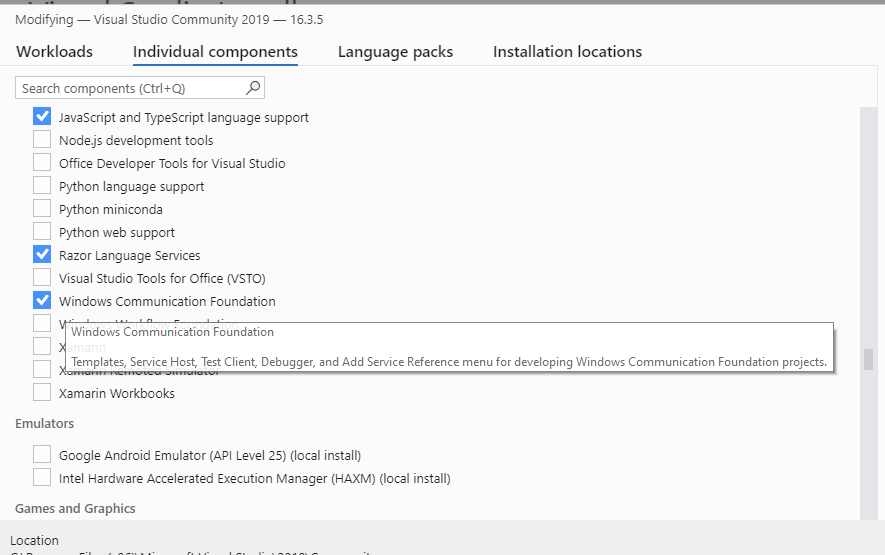Enable Python language support

(42, 186)
